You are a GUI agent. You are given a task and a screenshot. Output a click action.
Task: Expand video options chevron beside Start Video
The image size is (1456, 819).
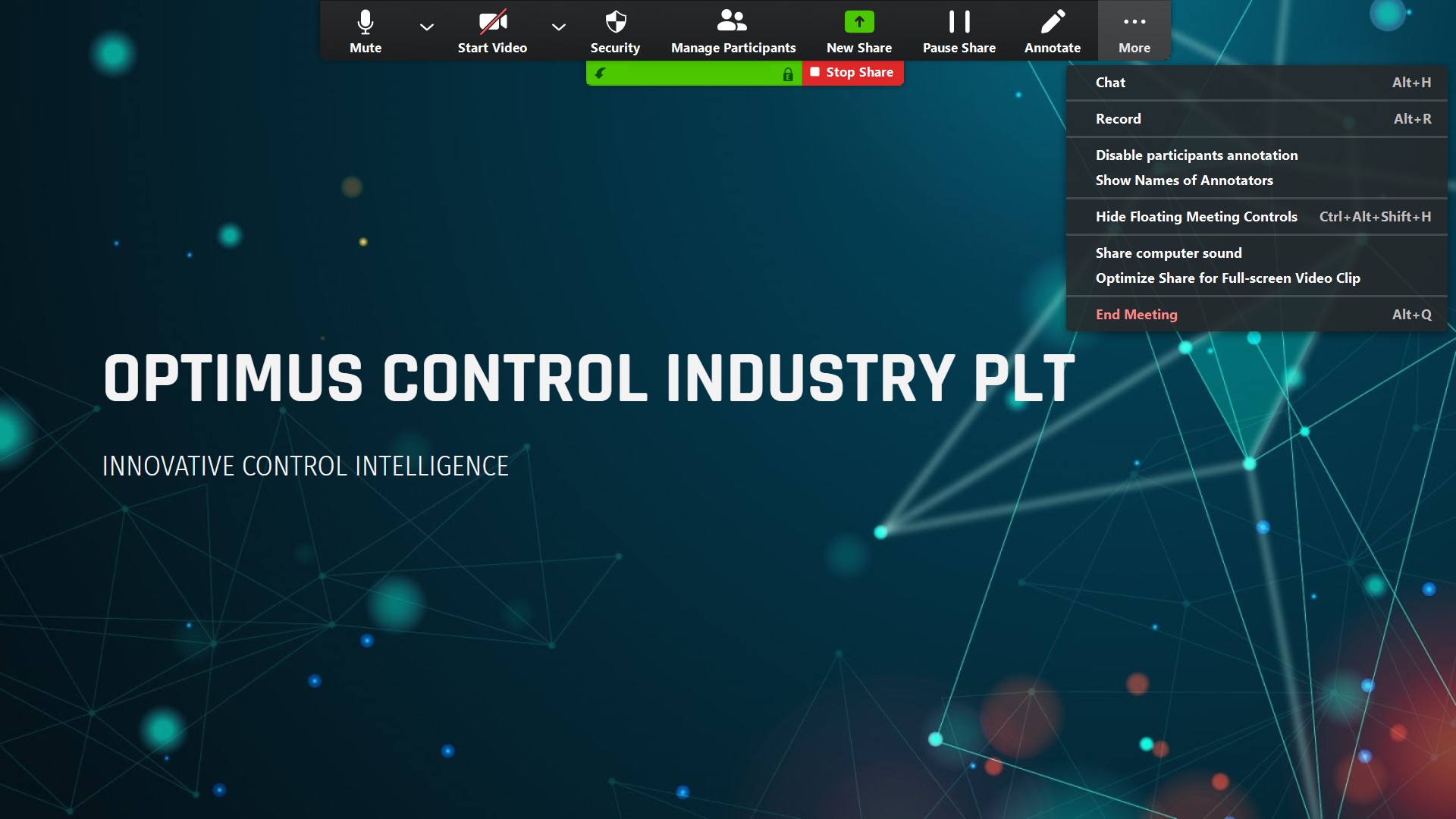click(x=559, y=27)
